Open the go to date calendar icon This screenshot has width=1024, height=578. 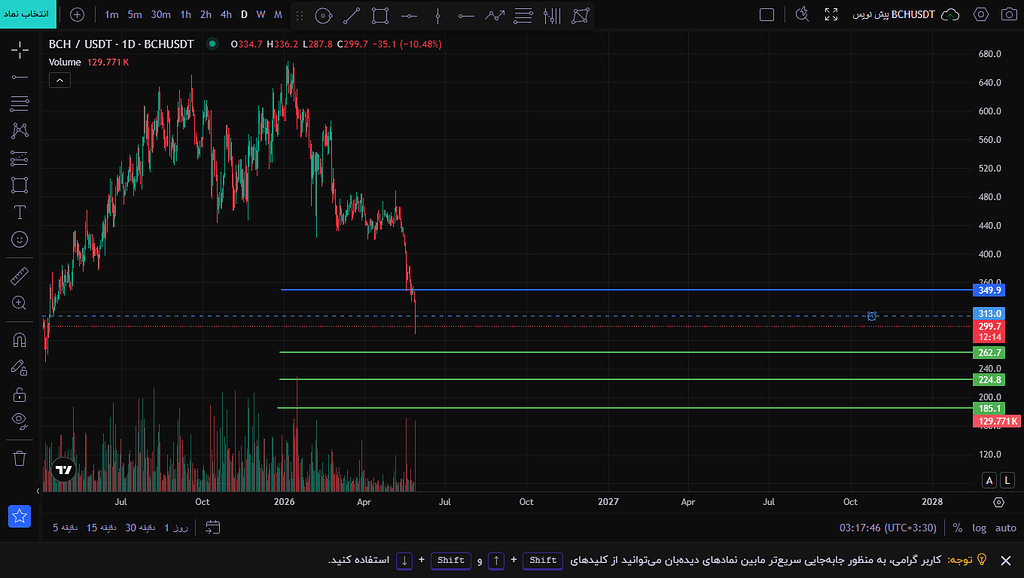click(213, 527)
